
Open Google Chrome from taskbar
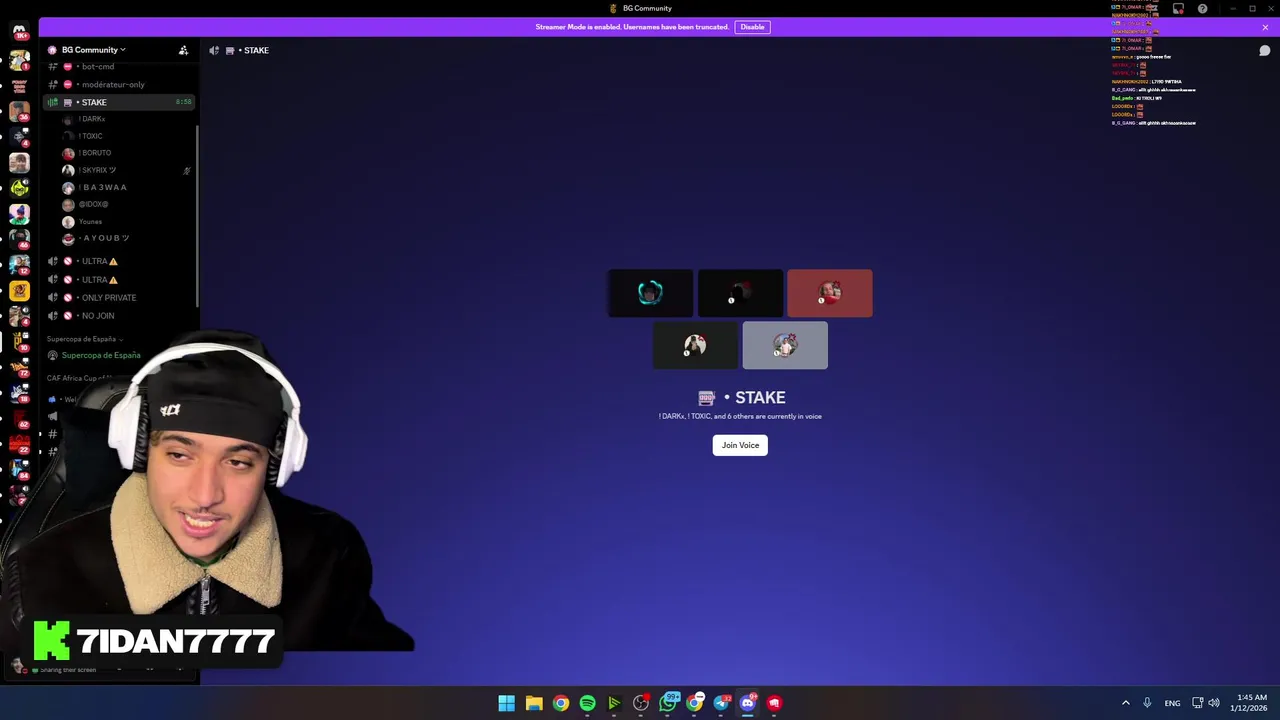561,703
